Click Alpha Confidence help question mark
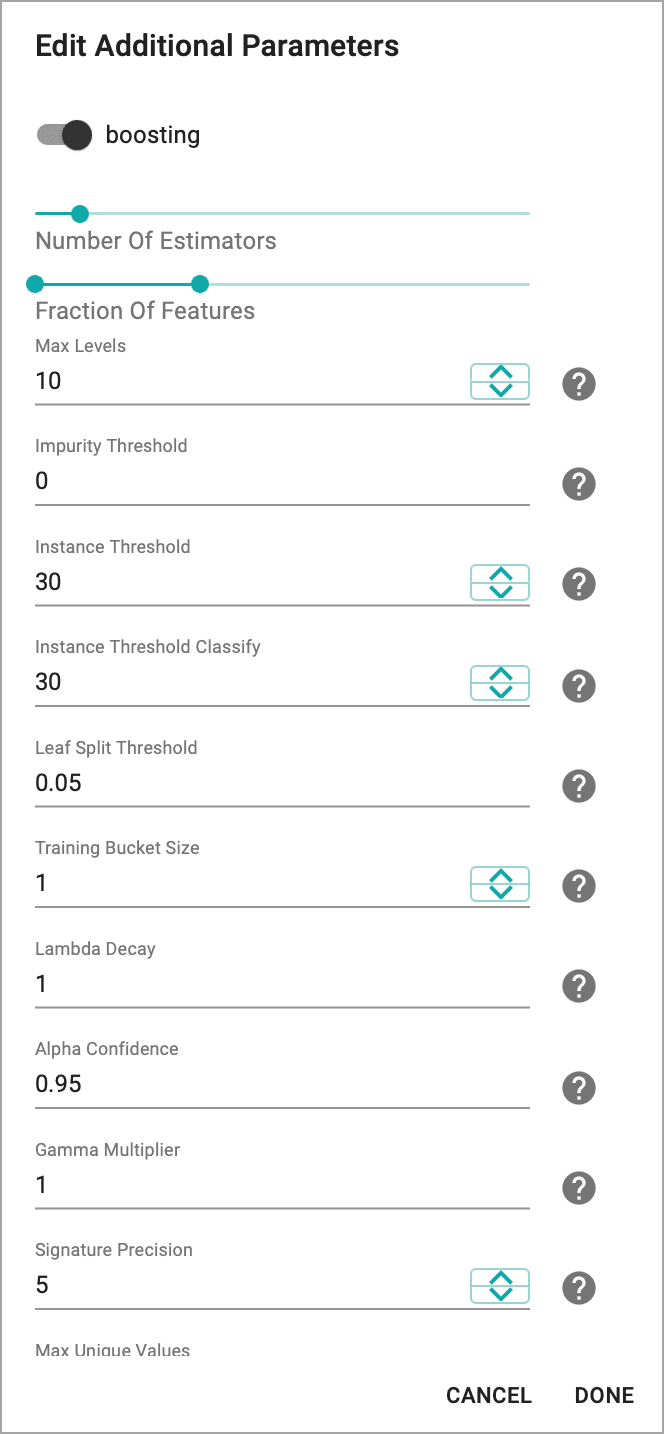Image resolution: width=664 pixels, height=1434 pixels. pos(579,1087)
